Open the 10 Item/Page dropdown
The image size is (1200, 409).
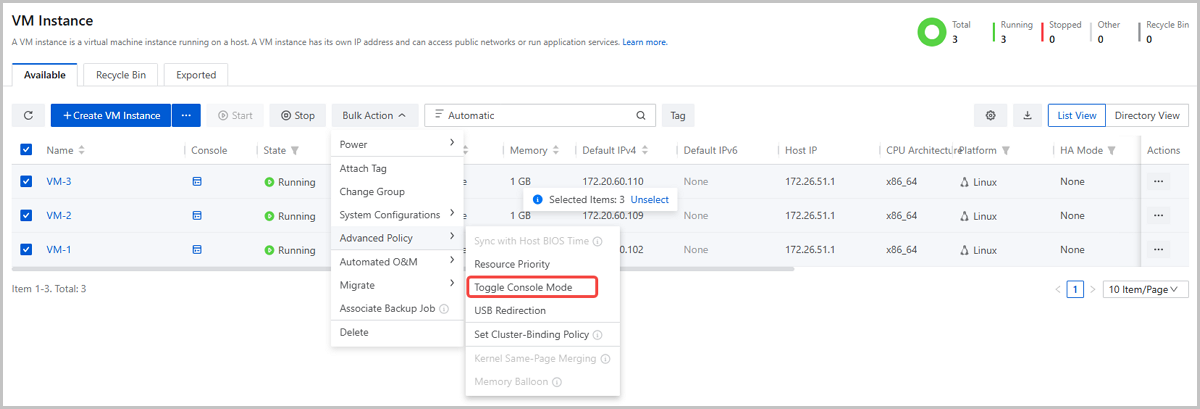tap(1145, 289)
